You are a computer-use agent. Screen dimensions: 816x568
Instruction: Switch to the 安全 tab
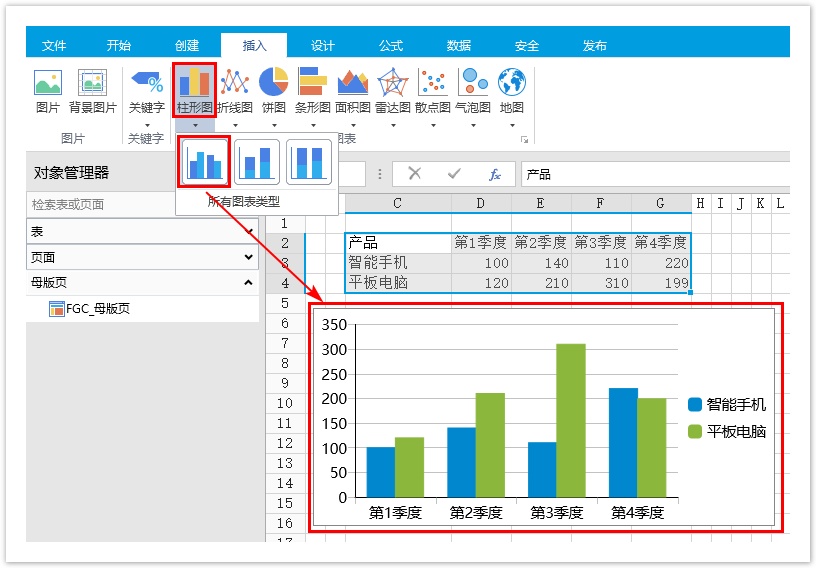click(x=527, y=46)
